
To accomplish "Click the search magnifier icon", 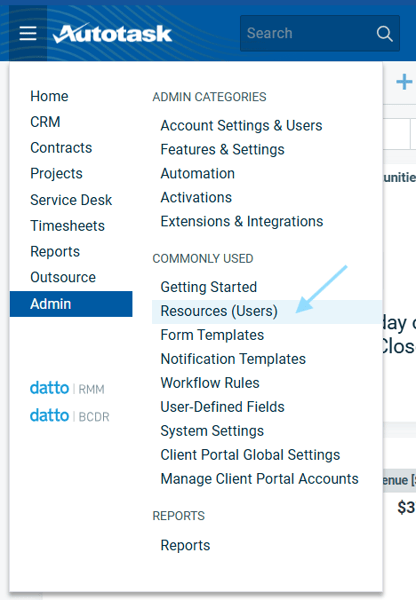I will coord(385,34).
